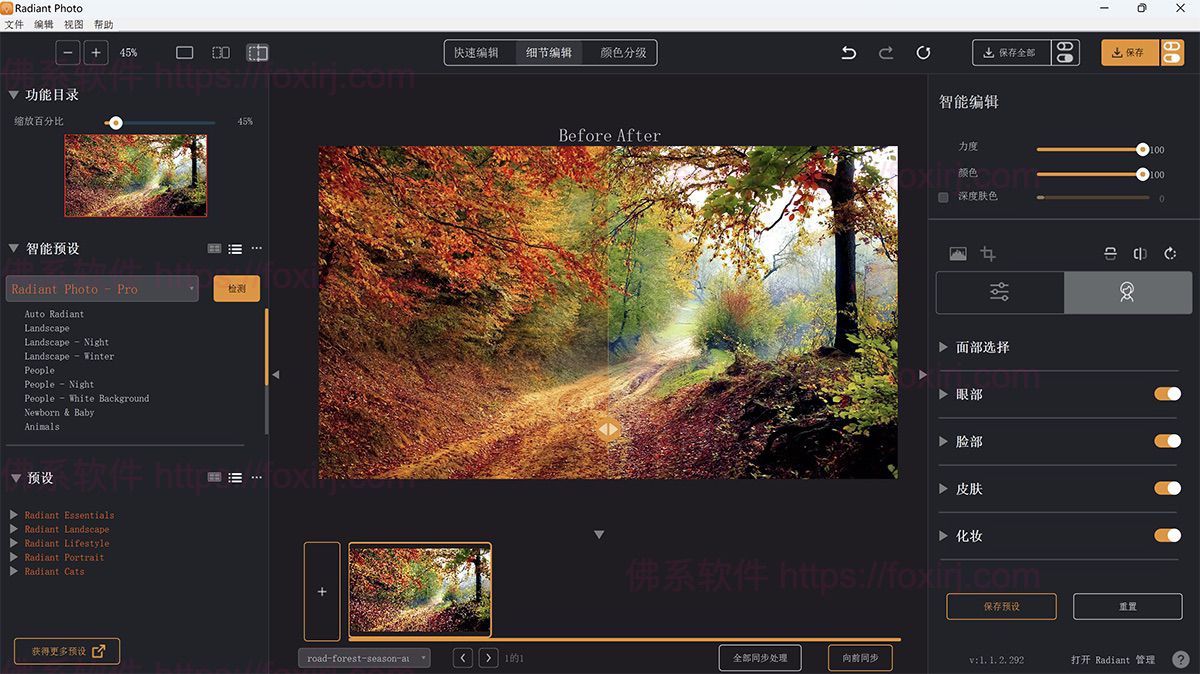Image resolution: width=1200 pixels, height=674 pixels.
Task: Open the portrait face editing panel
Action: [x=1128, y=292]
